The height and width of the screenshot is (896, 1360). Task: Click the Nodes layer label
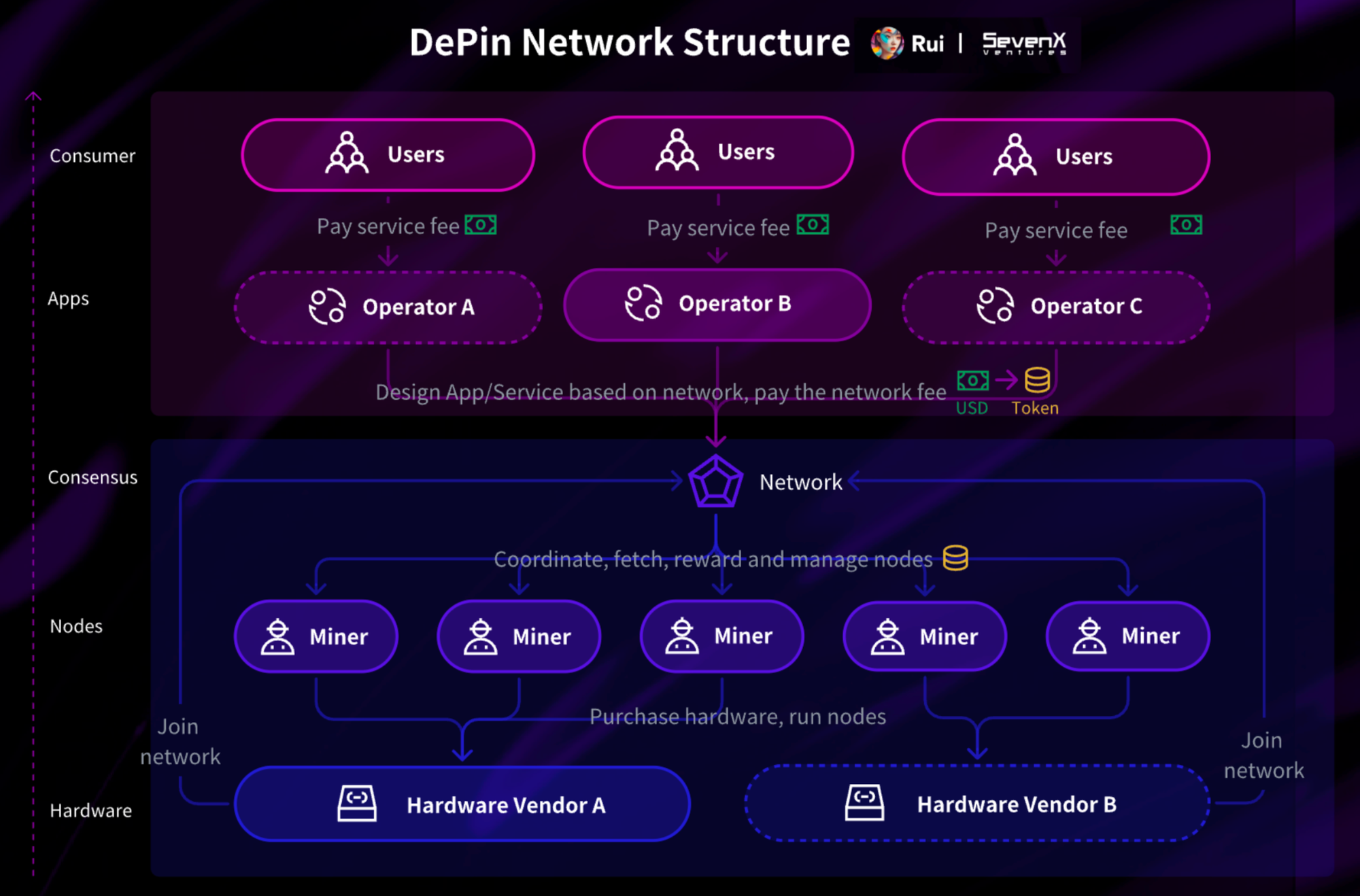[75, 626]
